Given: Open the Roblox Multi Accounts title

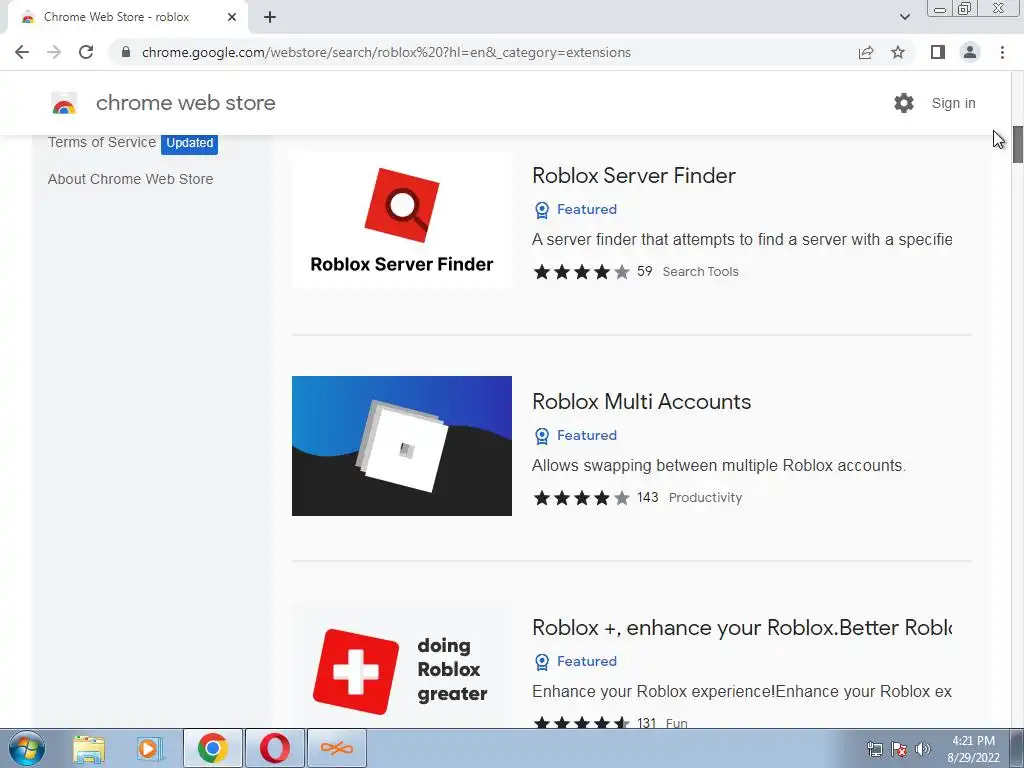Looking at the screenshot, I should pyautogui.click(x=641, y=402).
